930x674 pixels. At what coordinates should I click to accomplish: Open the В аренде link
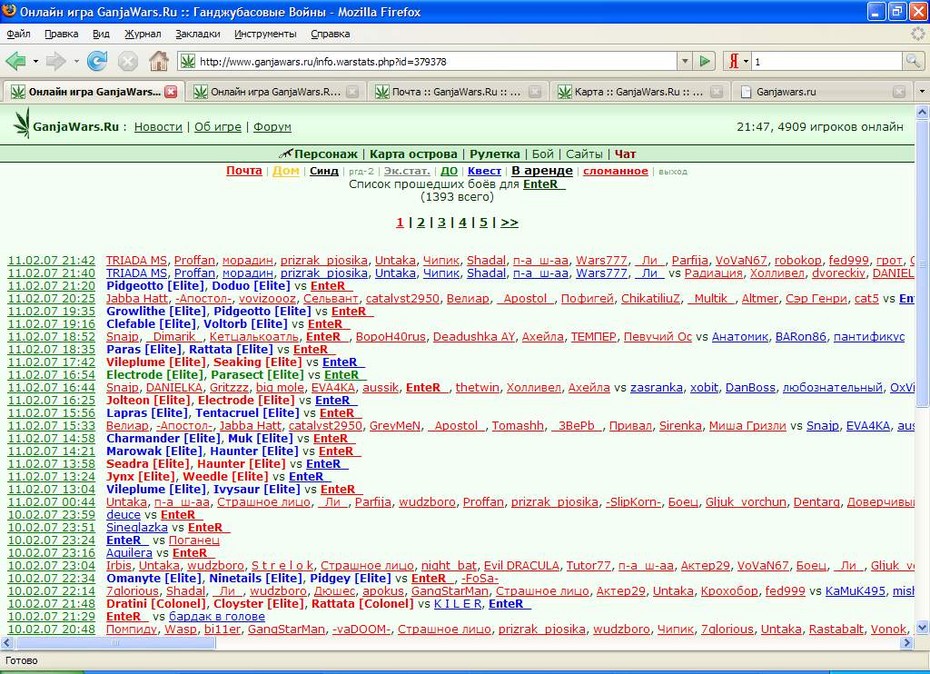542,171
